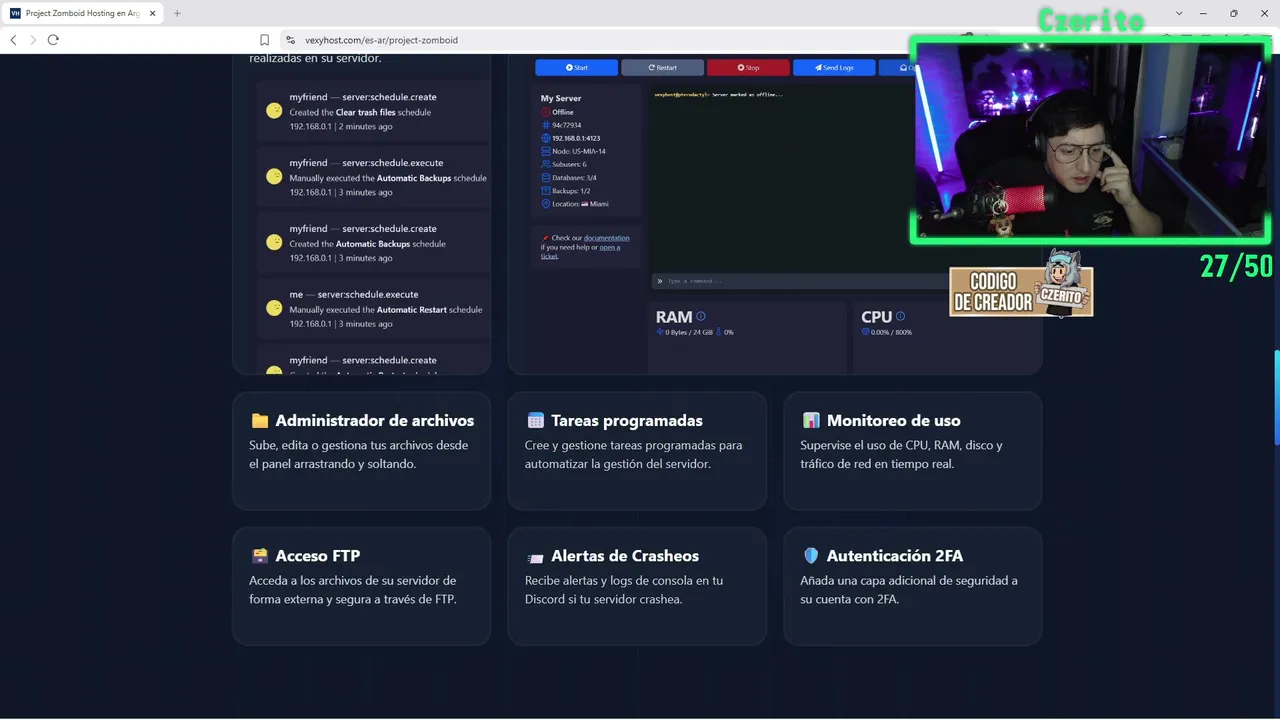
Task: Click the page vertical scrollbar thumb
Action: tap(1276, 398)
